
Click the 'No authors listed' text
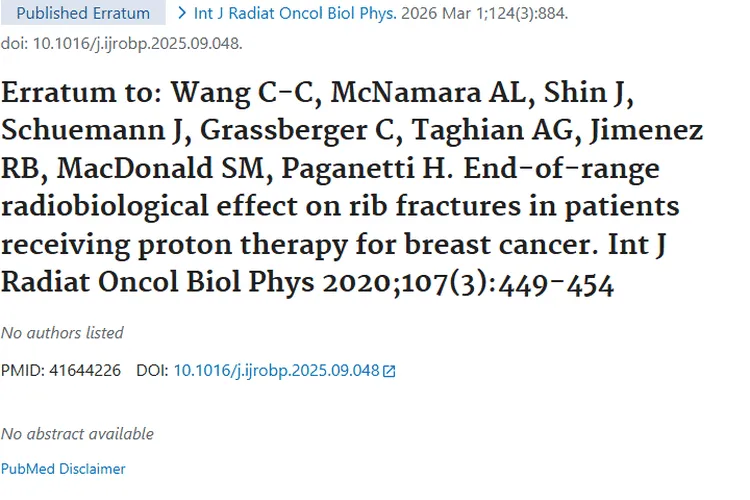click(x=62, y=332)
